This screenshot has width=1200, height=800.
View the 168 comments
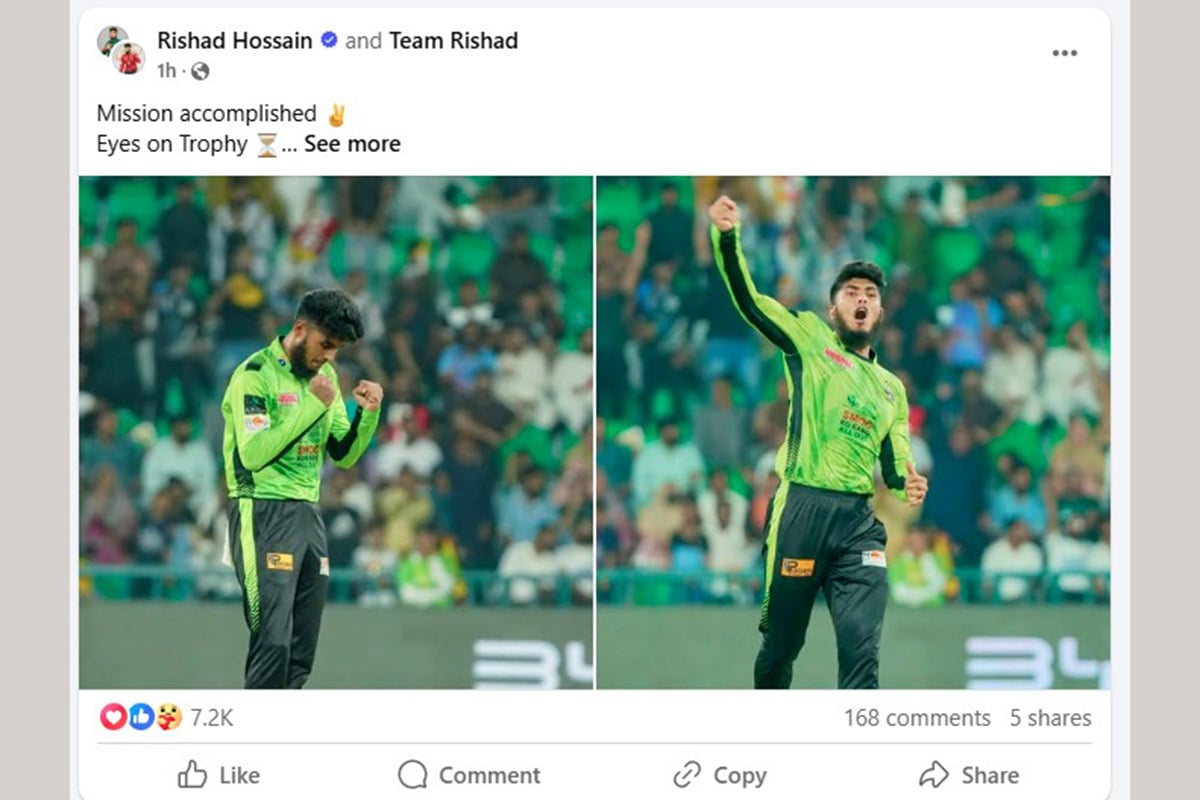click(917, 717)
